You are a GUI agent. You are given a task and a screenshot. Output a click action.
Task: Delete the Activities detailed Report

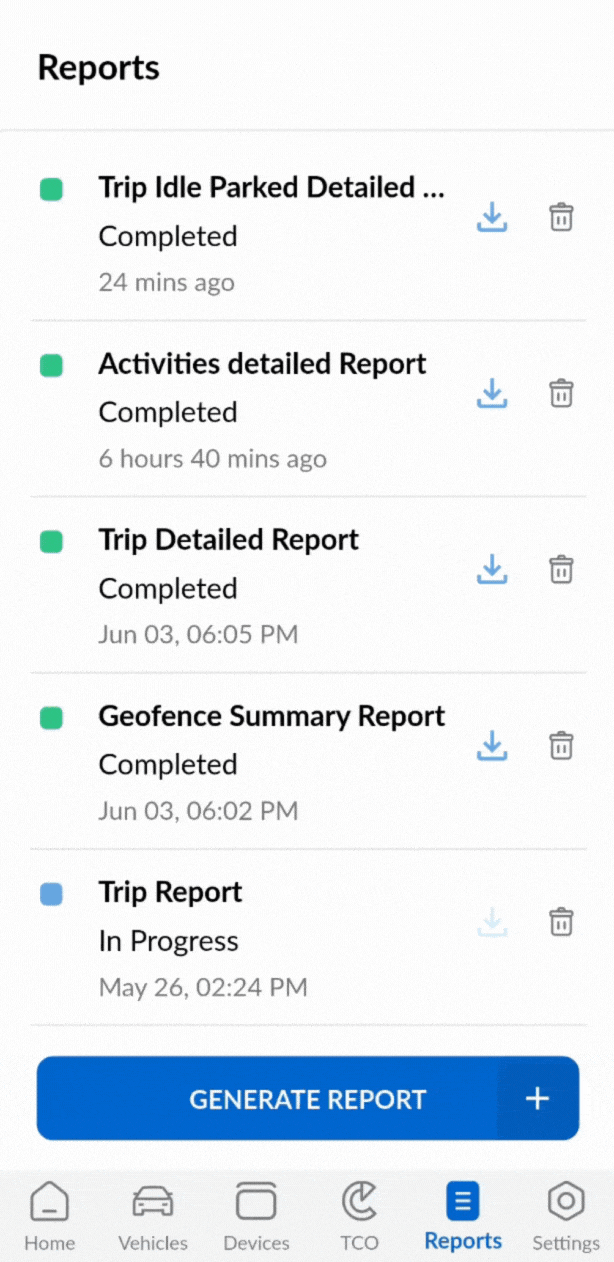click(x=562, y=393)
